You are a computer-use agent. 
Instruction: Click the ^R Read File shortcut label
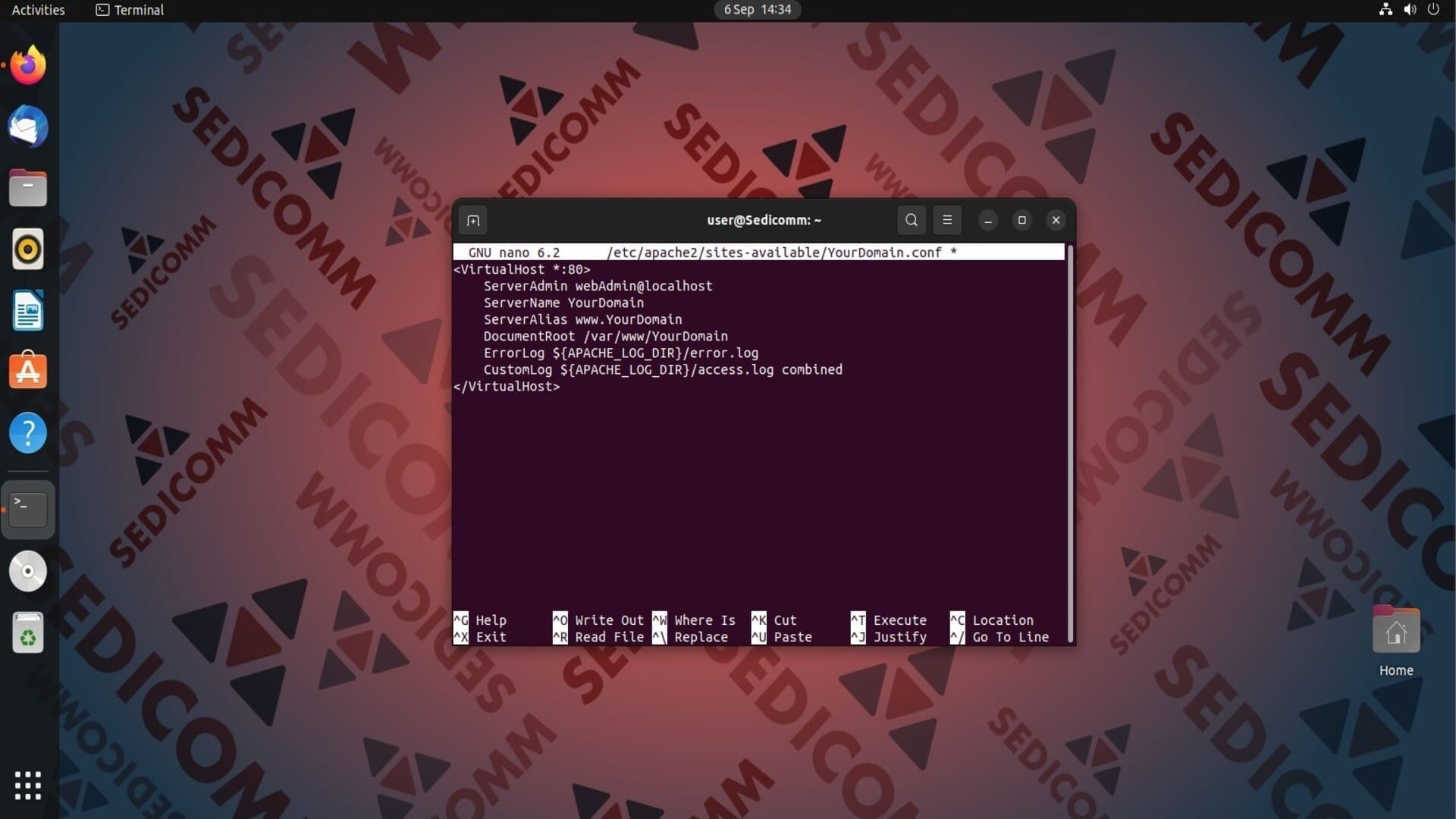pyautogui.click(x=598, y=637)
